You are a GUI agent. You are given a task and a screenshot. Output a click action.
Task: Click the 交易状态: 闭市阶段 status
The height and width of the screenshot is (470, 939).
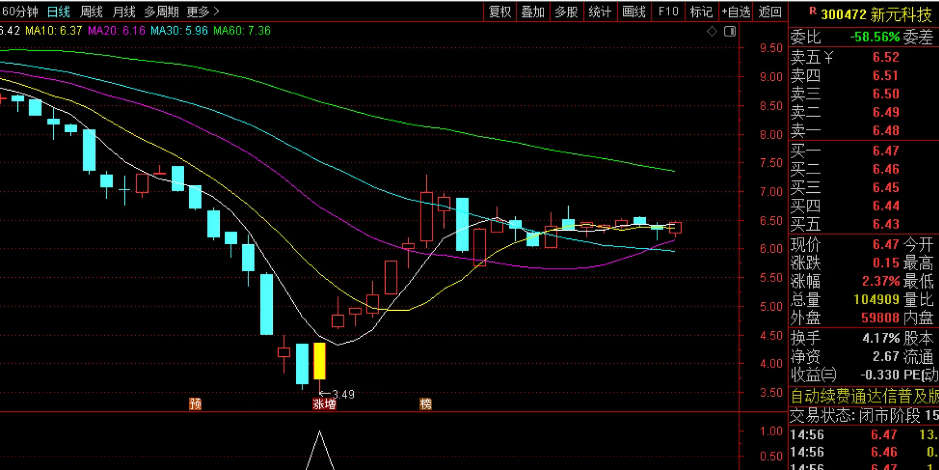tap(855, 416)
